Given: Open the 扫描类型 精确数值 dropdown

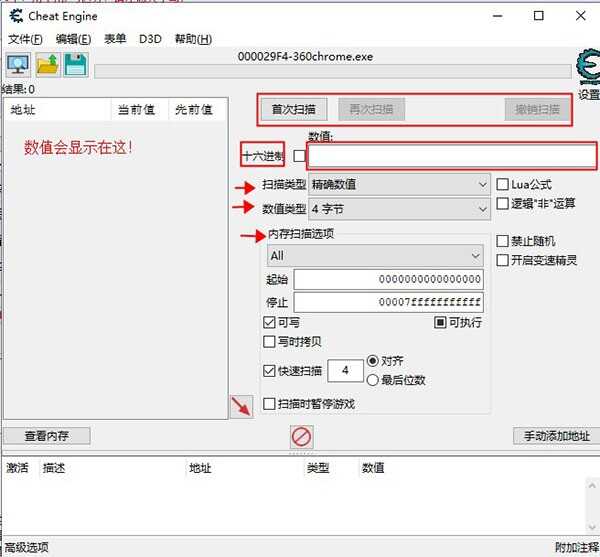Looking at the screenshot, I should (399, 185).
